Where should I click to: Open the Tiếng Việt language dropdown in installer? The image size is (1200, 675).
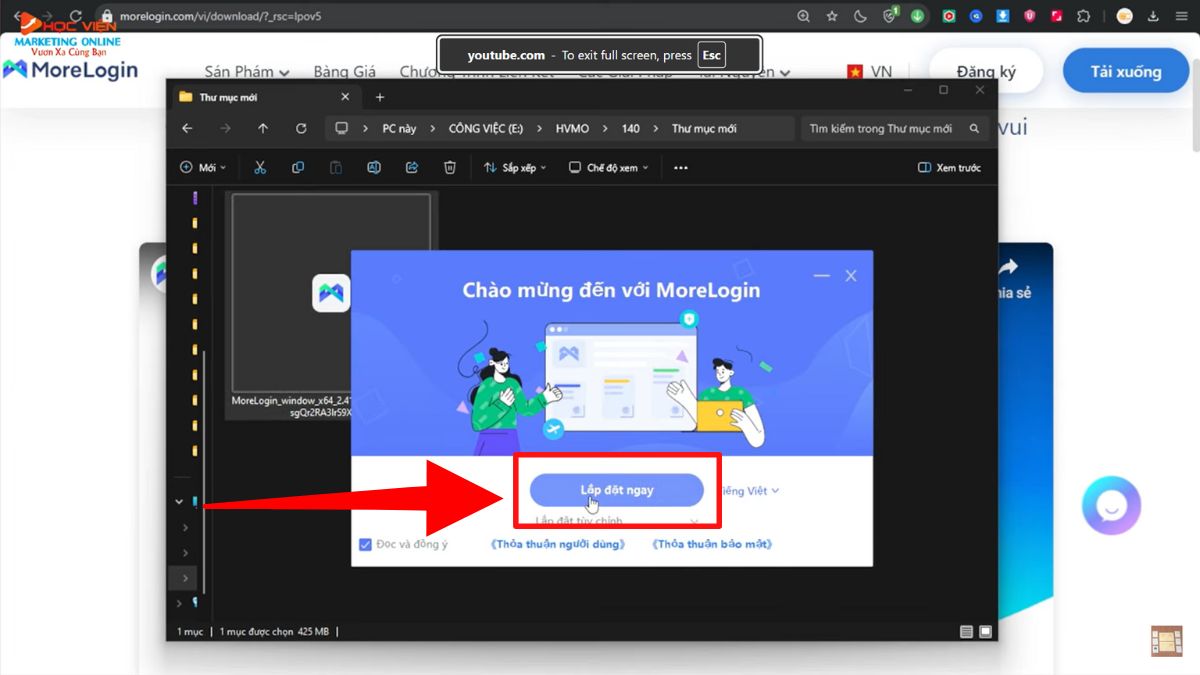pos(750,491)
